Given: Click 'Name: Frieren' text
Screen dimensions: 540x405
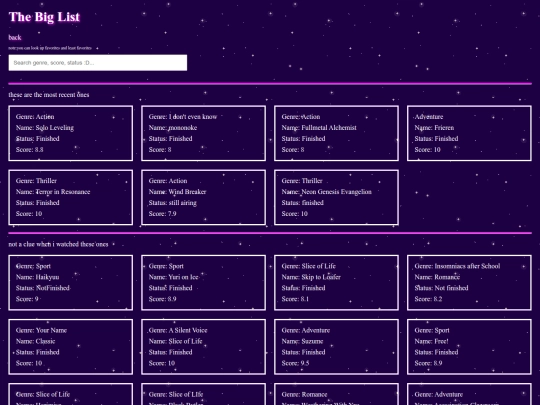Looking at the screenshot, I should pyautogui.click(x=434, y=128).
